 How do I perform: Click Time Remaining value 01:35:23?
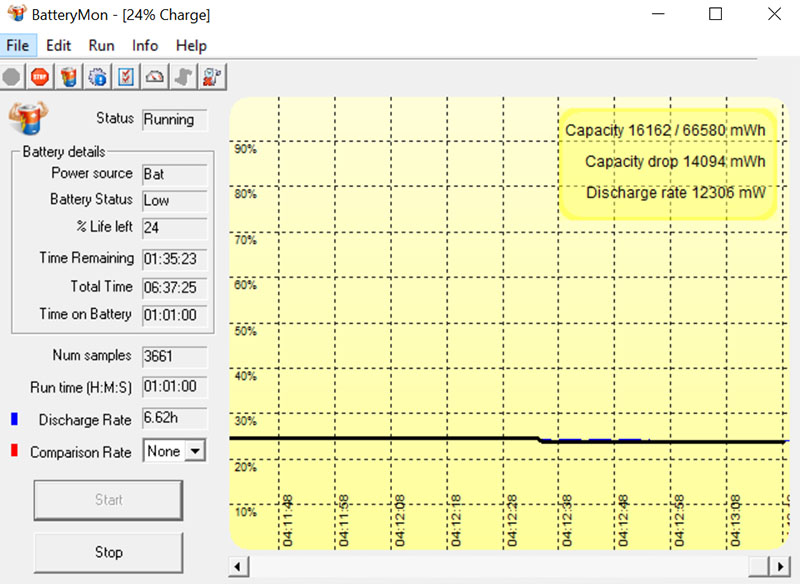tap(174, 259)
